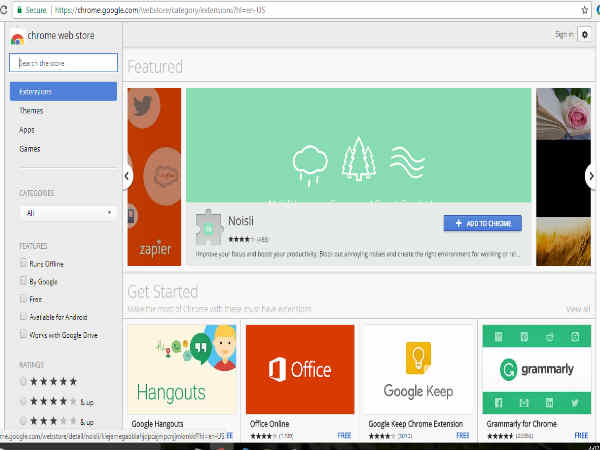Open the Google Keep thumbnail
The image size is (600, 450).
[x=418, y=369]
